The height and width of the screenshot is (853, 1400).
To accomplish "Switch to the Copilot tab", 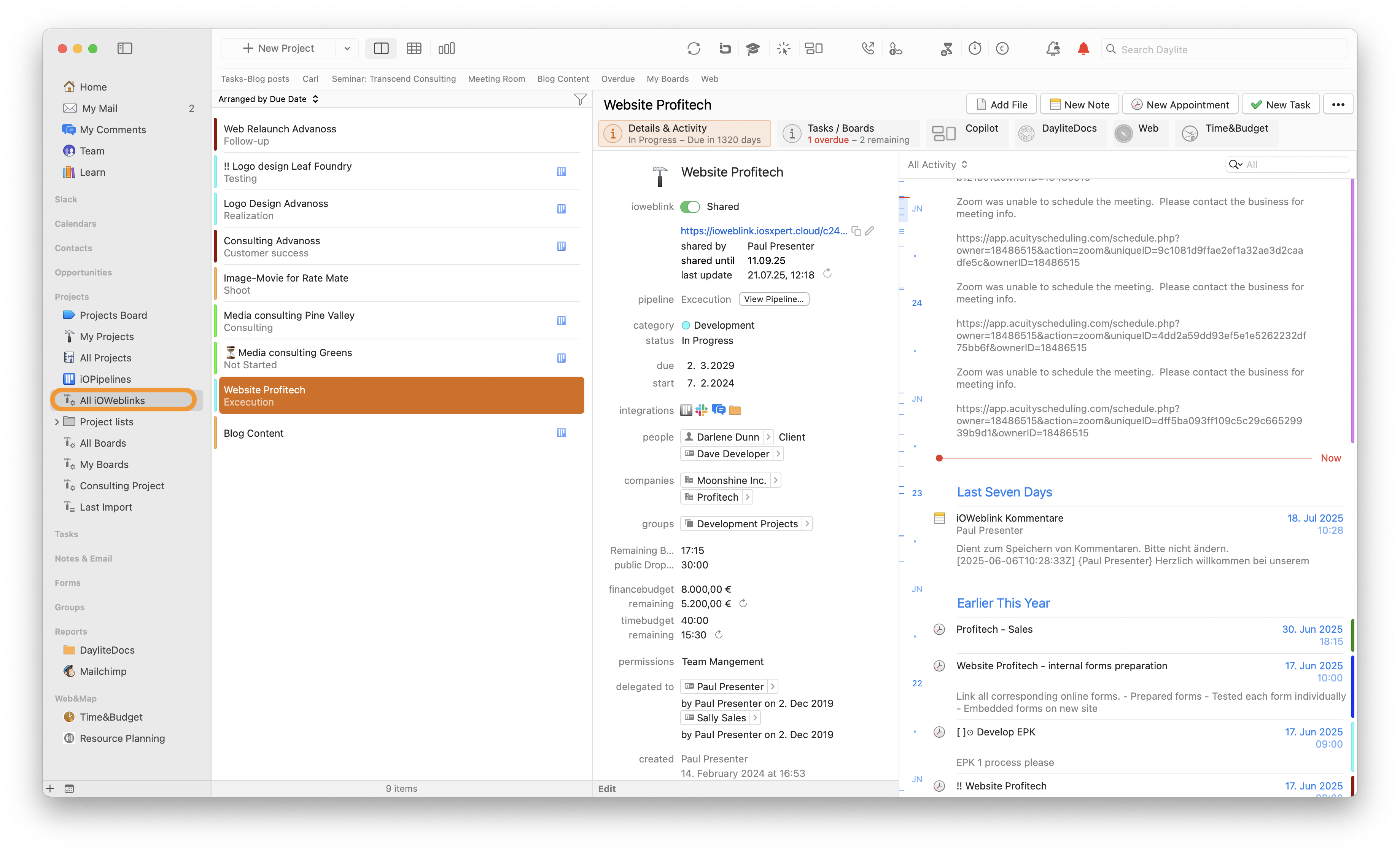I will pyautogui.click(x=967, y=134).
